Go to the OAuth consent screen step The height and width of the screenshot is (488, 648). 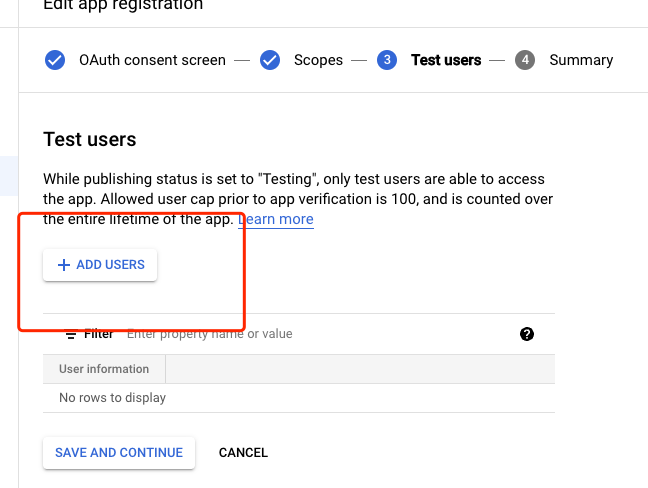152,60
